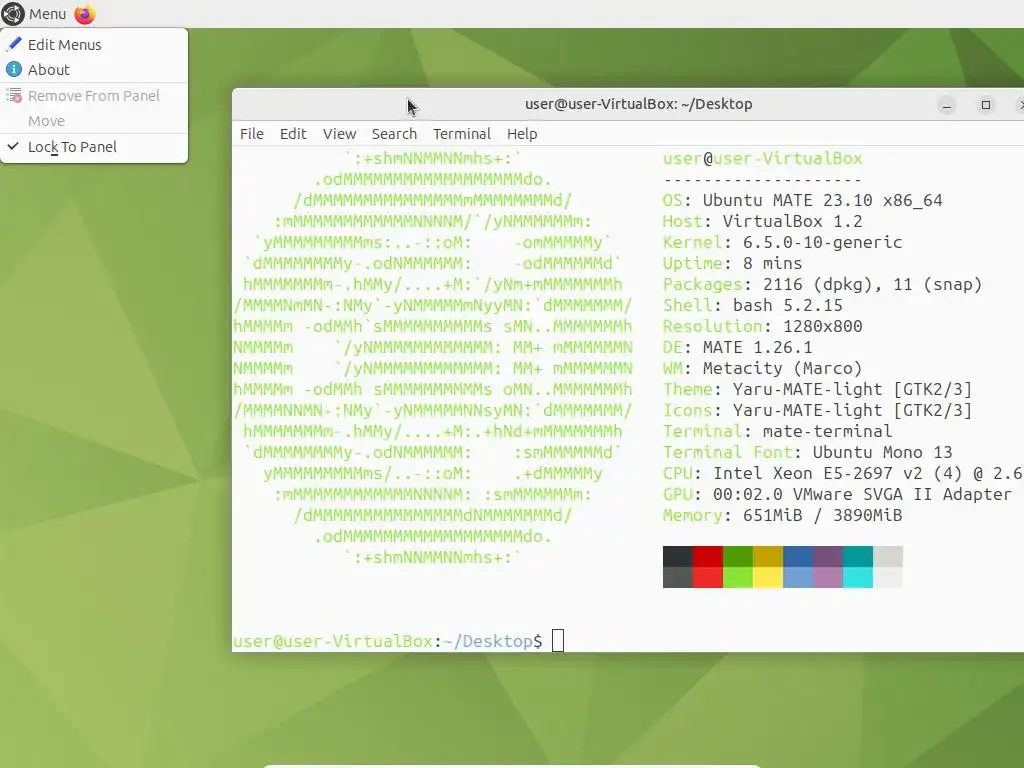Click the "Resolution: 1280x800" line
This screenshot has width=1024, height=768.
pyautogui.click(x=763, y=326)
